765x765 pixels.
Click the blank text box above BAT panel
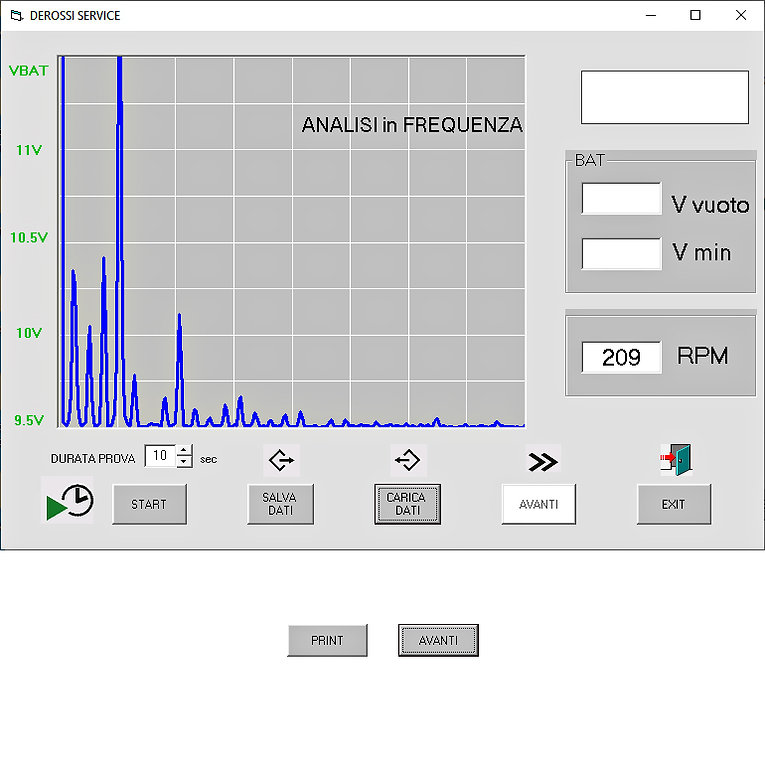[x=664, y=97]
